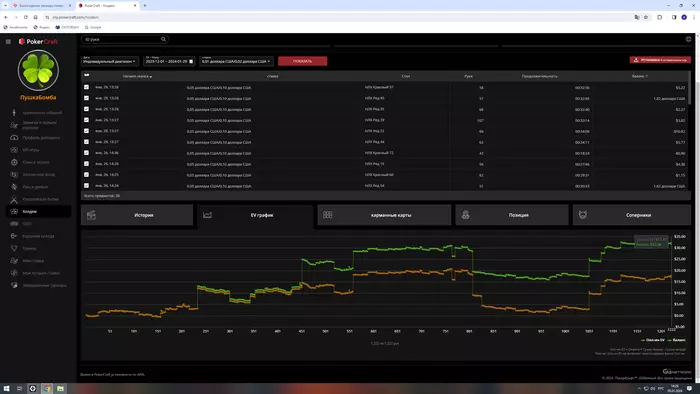
Task: Click the green line in the chart legend
Action: pos(670,340)
